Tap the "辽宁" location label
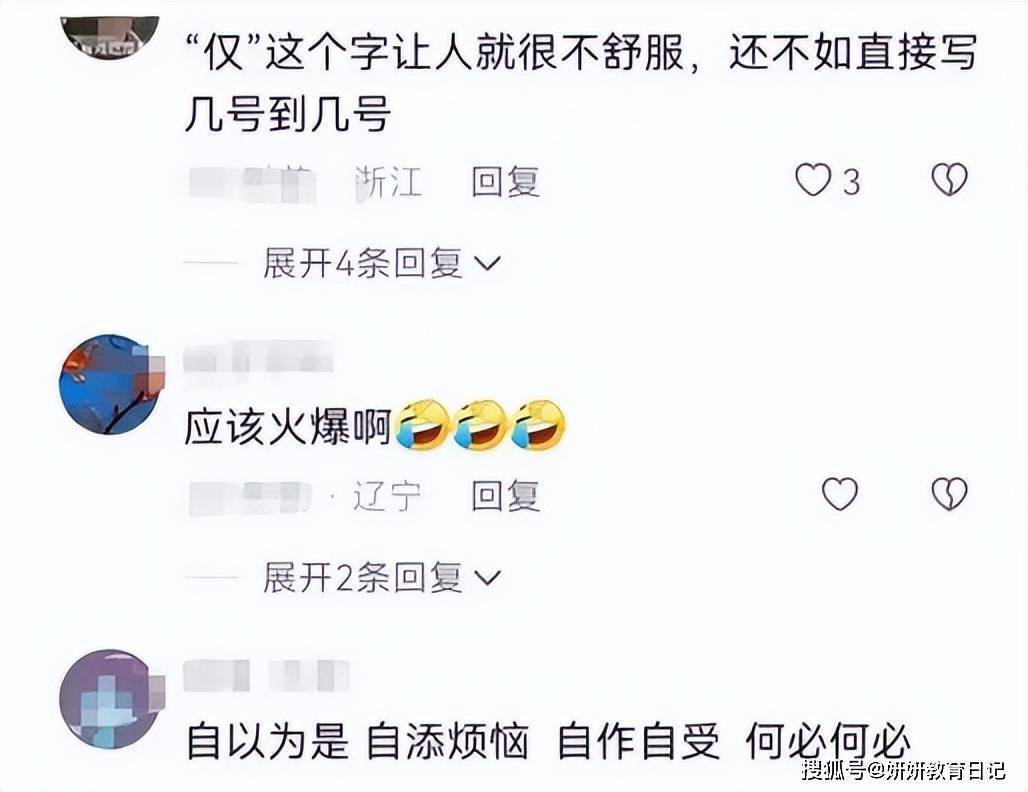This screenshot has height=792, width=1028. pyautogui.click(x=388, y=496)
